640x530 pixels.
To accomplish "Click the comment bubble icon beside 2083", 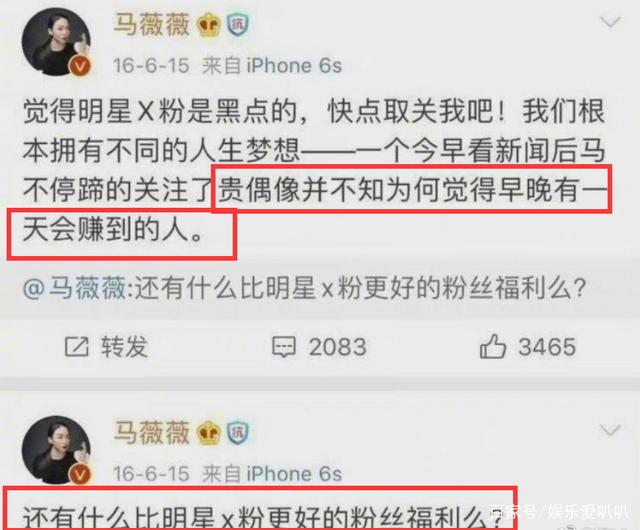I will (284, 347).
